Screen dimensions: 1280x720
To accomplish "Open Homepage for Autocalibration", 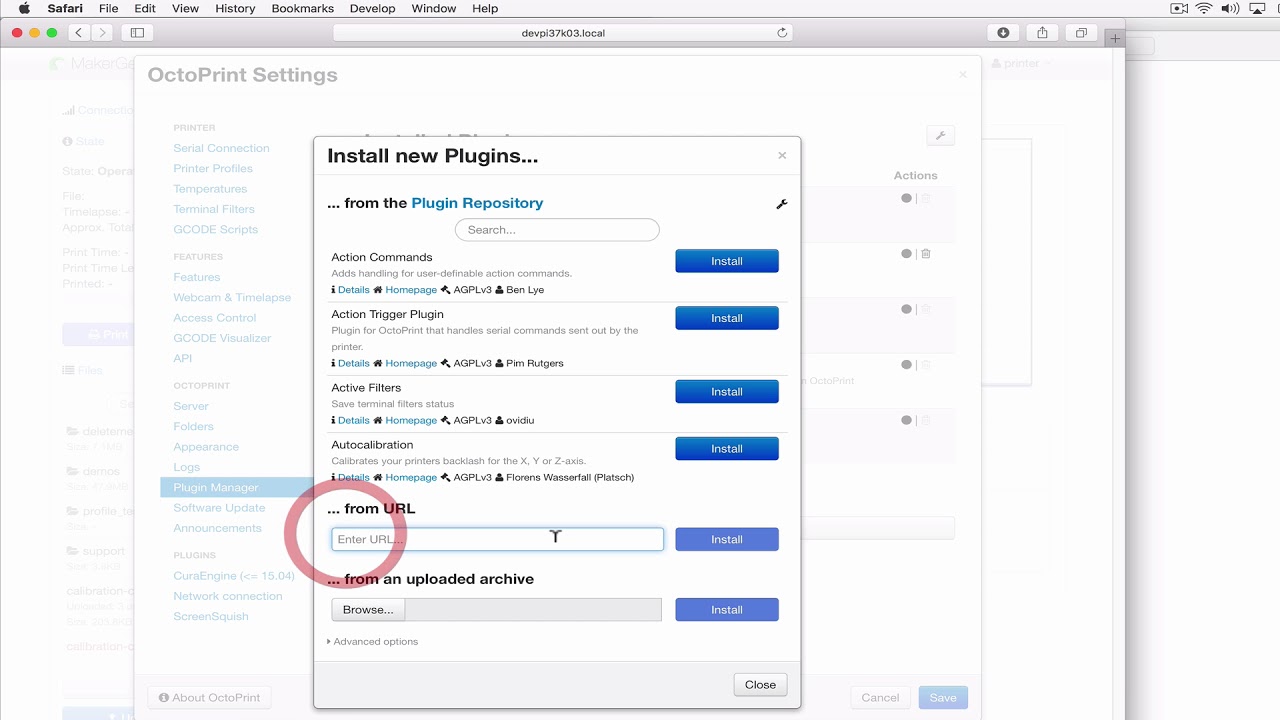I will click(411, 477).
